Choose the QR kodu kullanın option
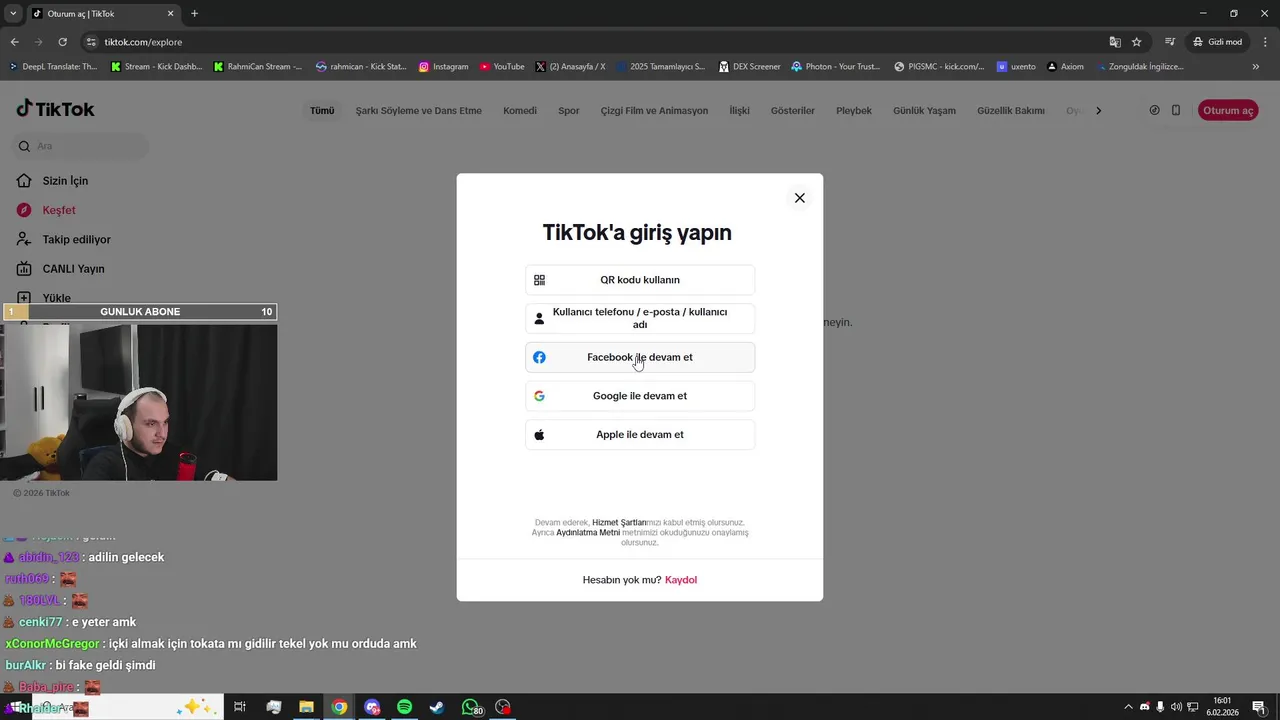Image resolution: width=1280 pixels, height=720 pixels. pyautogui.click(x=640, y=280)
